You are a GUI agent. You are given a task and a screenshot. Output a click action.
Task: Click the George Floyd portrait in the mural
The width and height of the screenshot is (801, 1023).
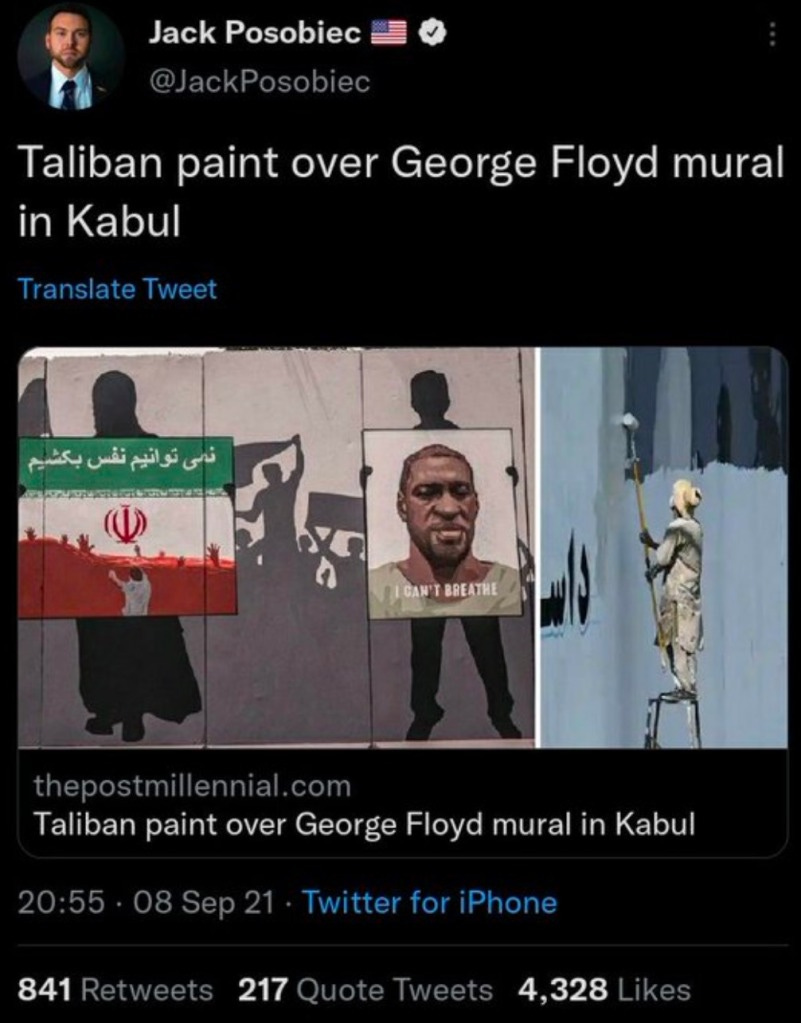(x=443, y=524)
